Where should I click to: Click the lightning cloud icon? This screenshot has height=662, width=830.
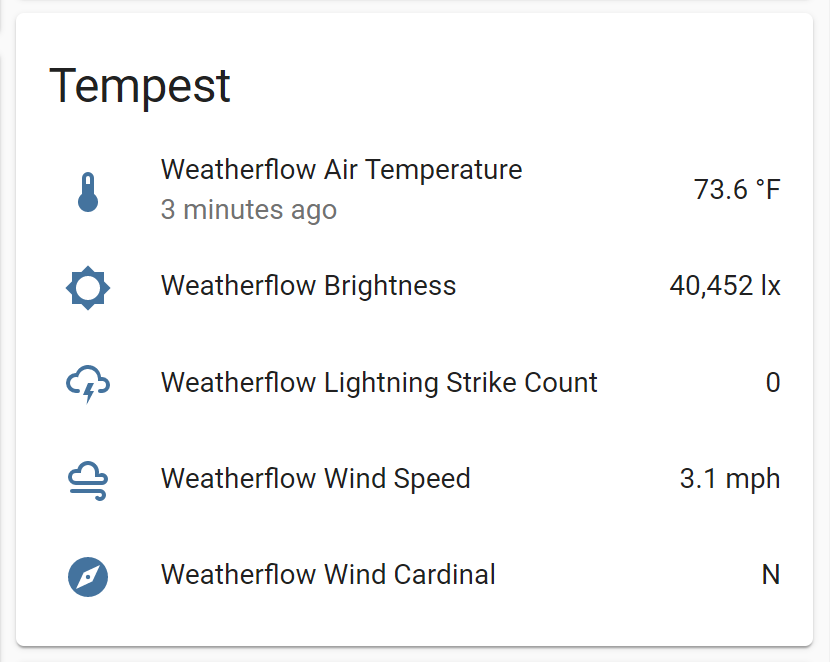click(88, 383)
